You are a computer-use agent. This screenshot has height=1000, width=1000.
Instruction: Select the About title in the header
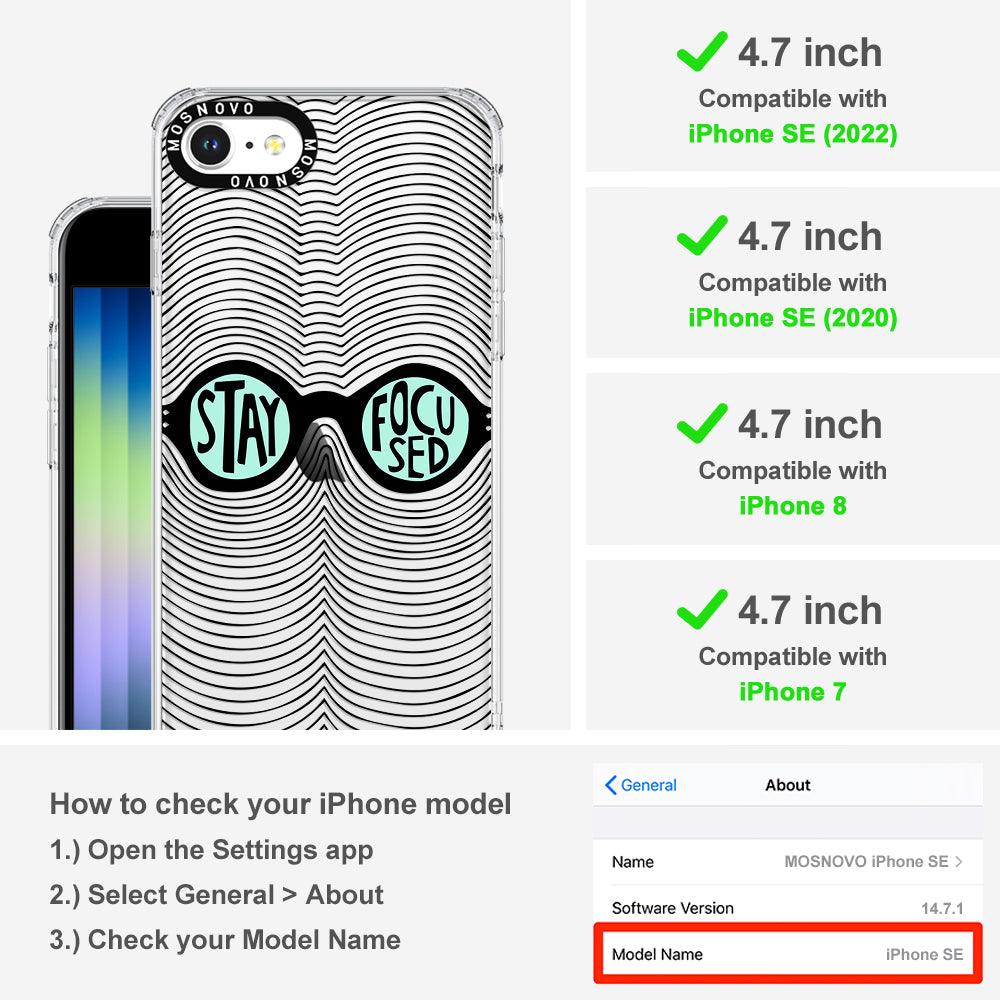tap(788, 785)
